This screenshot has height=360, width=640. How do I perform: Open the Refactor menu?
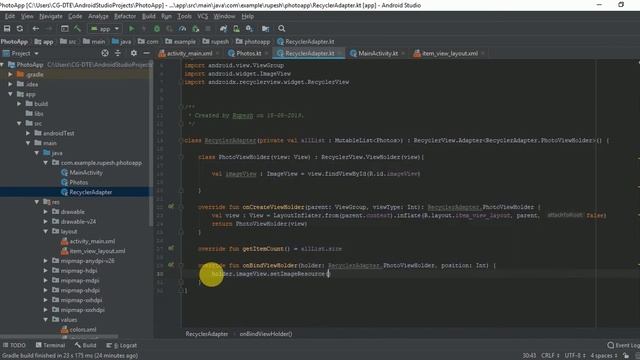coord(125,16)
